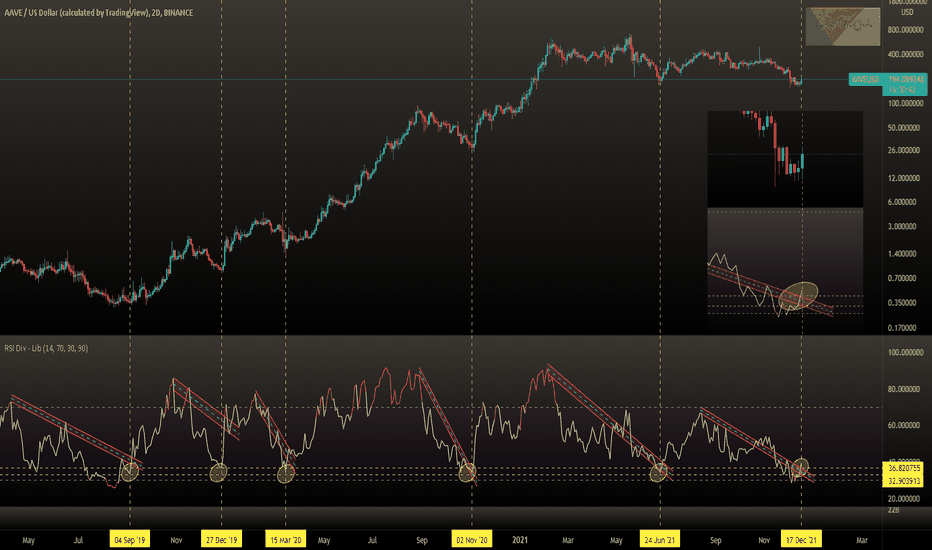Click the yellow '36.820755' RSI level label
The image size is (932, 550).
point(903,469)
